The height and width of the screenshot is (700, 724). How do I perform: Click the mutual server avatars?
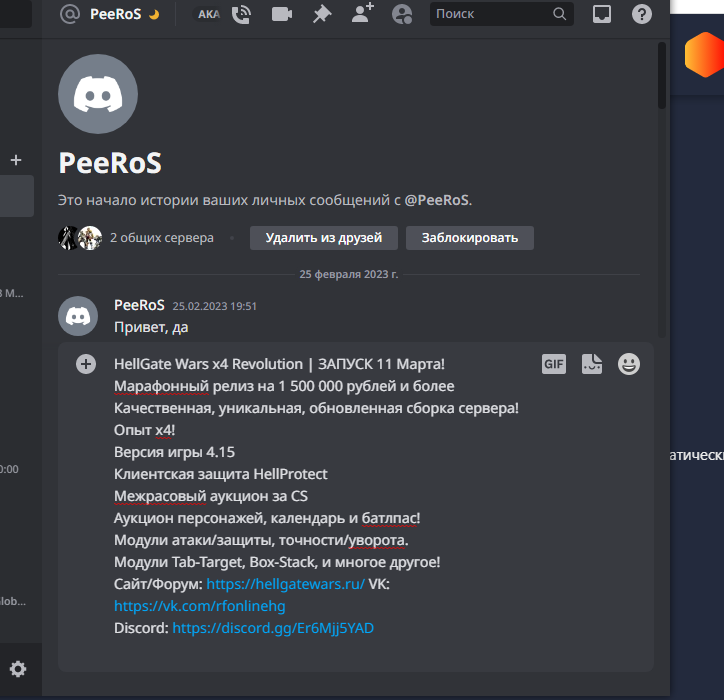pyautogui.click(x=80, y=238)
